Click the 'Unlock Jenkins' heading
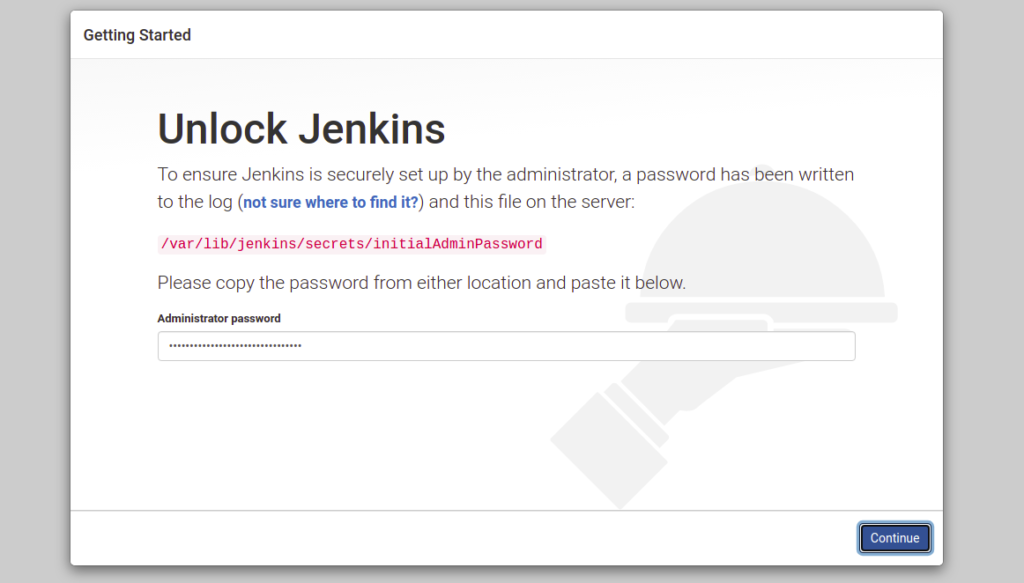Viewport: 1024px width, 583px height. tap(301, 129)
